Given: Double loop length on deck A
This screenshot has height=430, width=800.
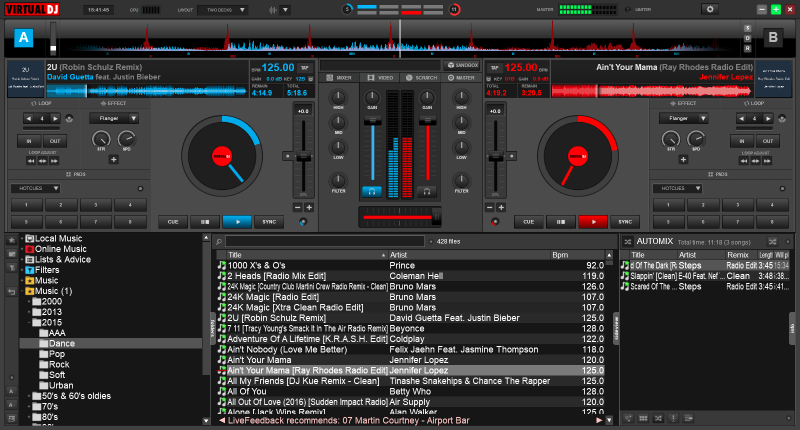Looking at the screenshot, I should point(55,118).
